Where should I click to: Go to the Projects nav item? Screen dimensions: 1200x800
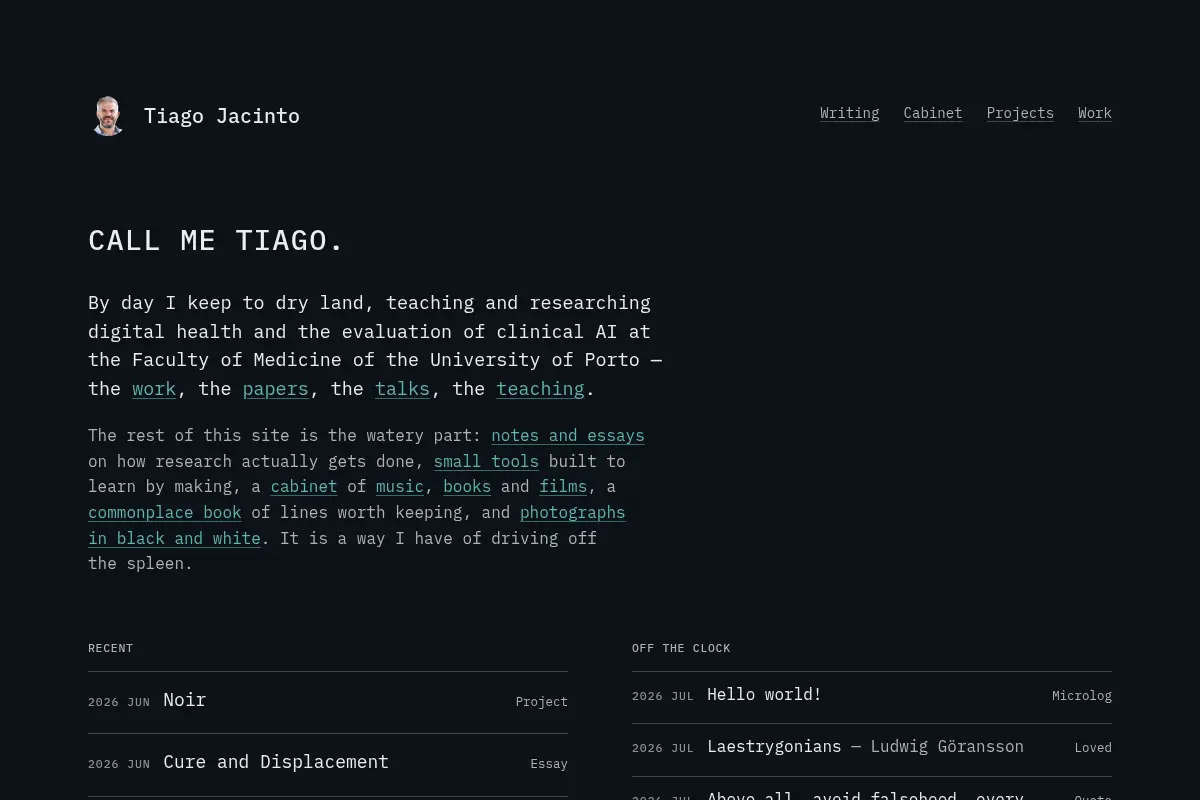point(1020,113)
